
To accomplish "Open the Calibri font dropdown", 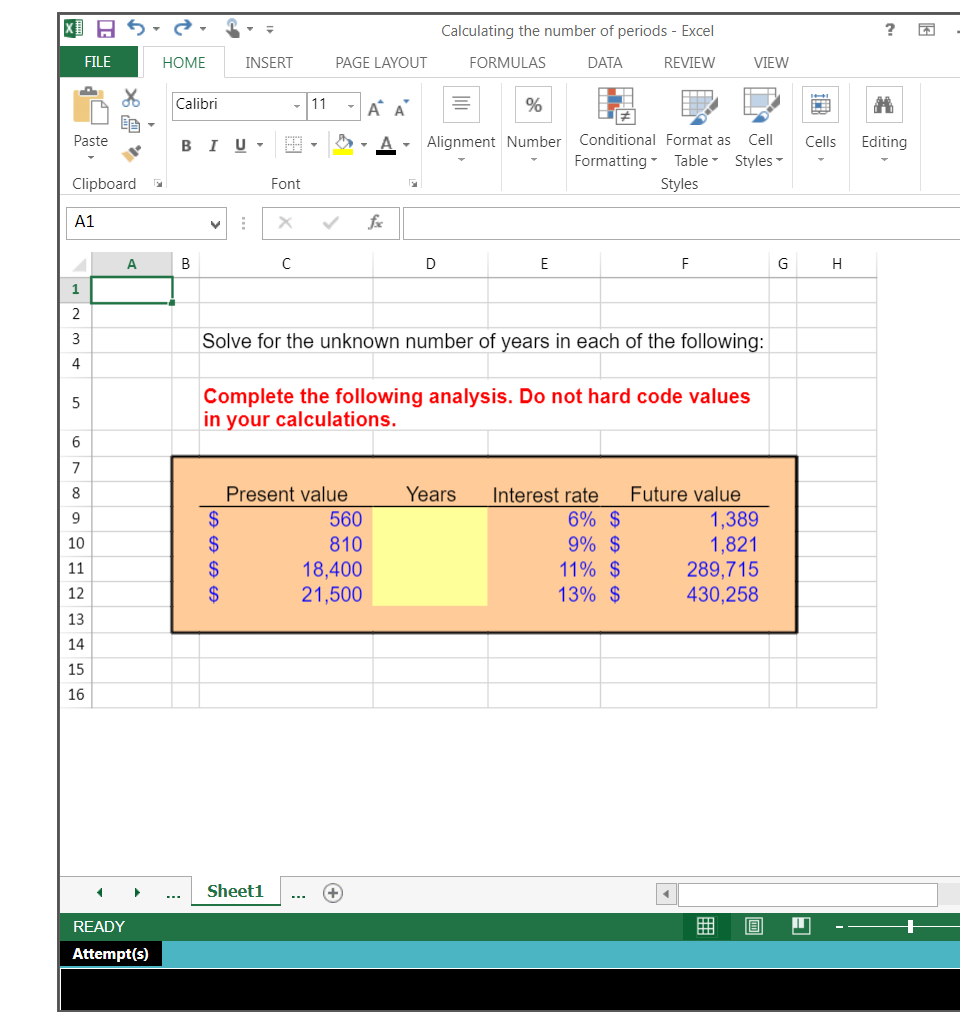I will pyautogui.click(x=296, y=105).
